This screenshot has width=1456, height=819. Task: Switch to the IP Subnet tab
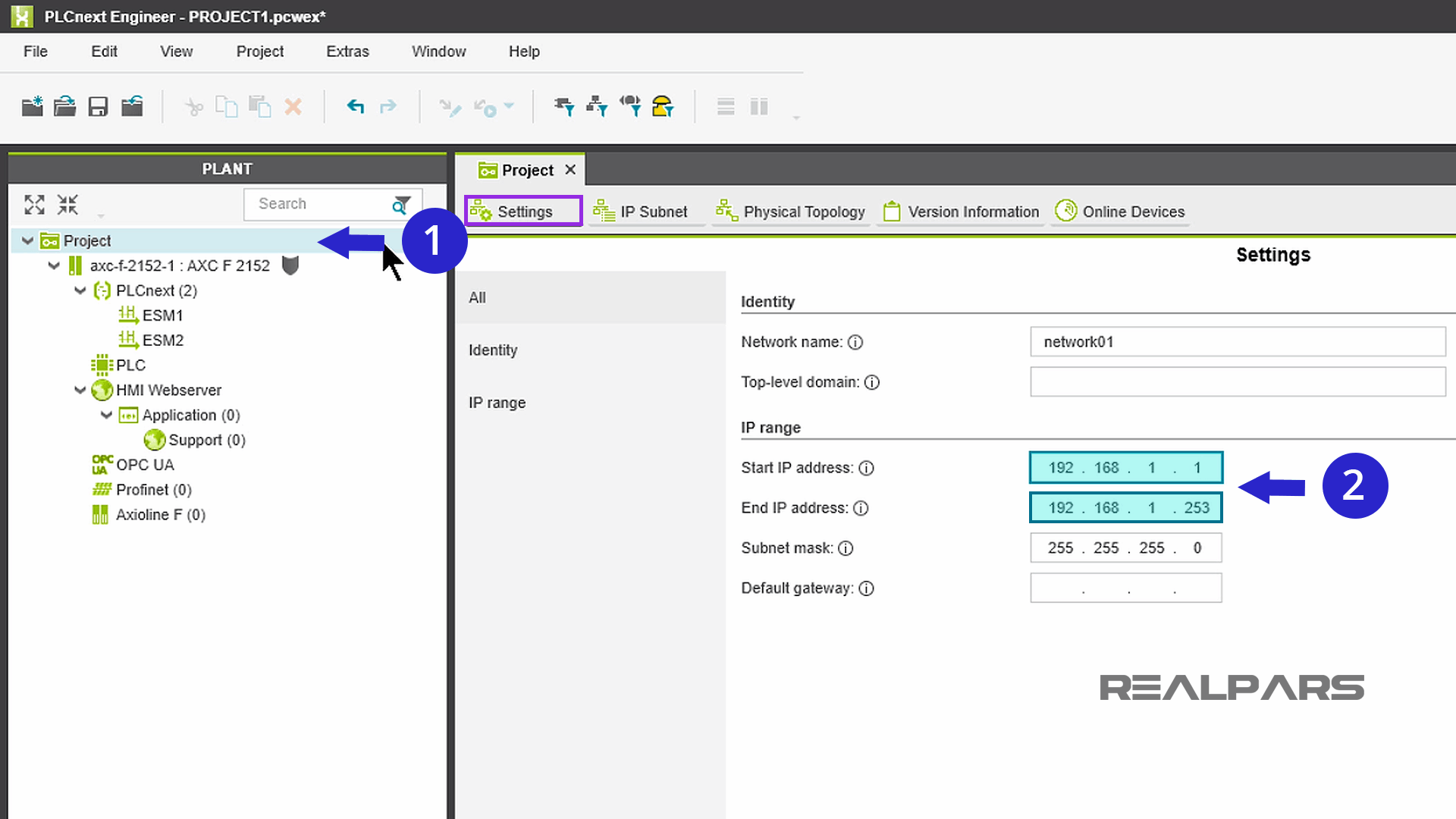tap(646, 212)
